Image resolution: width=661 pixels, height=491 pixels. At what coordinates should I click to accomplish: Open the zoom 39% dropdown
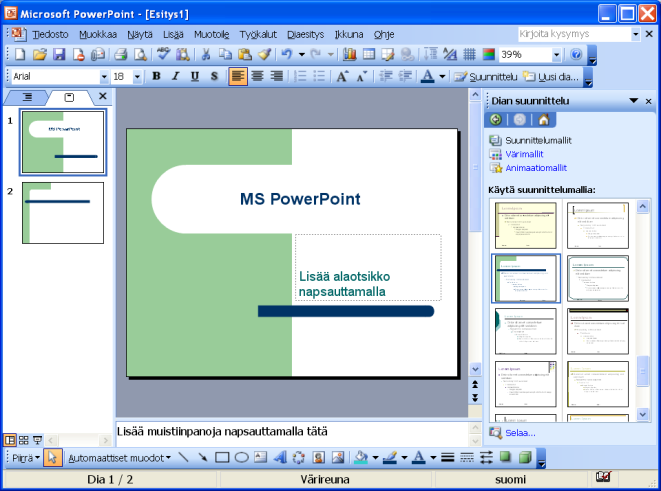click(556, 54)
